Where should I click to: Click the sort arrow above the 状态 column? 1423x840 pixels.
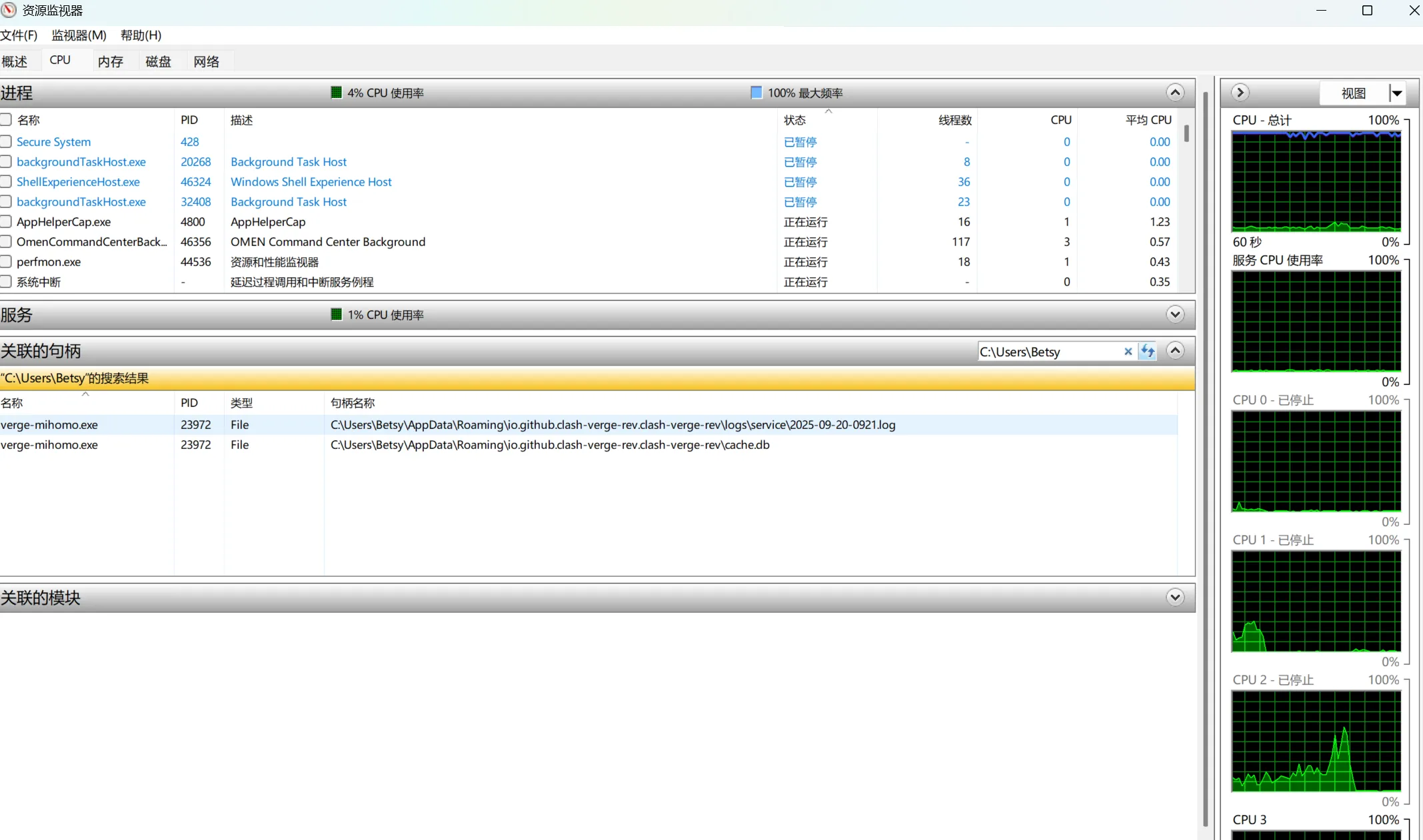(828, 111)
